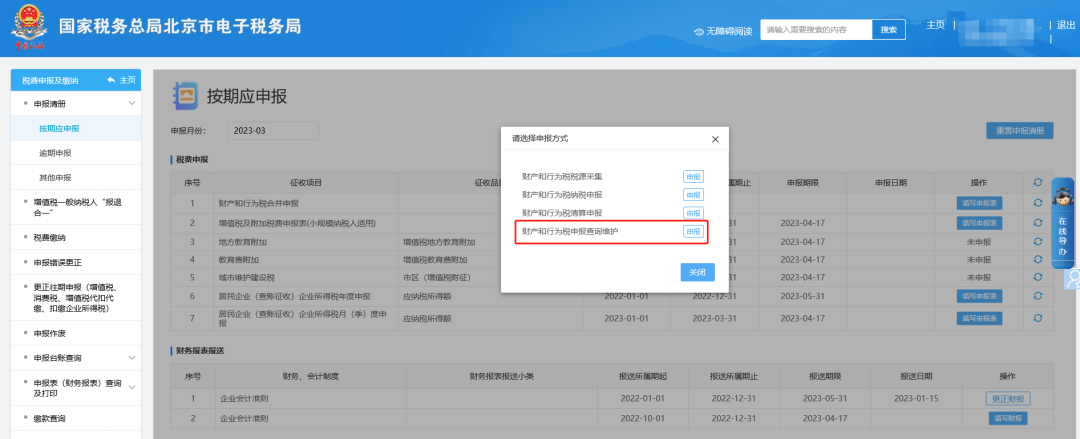Open the 在线导办 online assistant

click(1063, 223)
